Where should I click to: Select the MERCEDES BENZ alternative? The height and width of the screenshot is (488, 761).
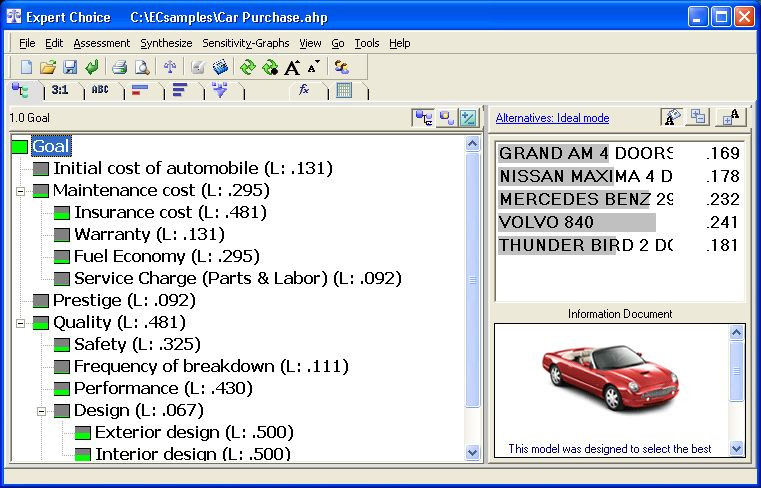(619, 199)
